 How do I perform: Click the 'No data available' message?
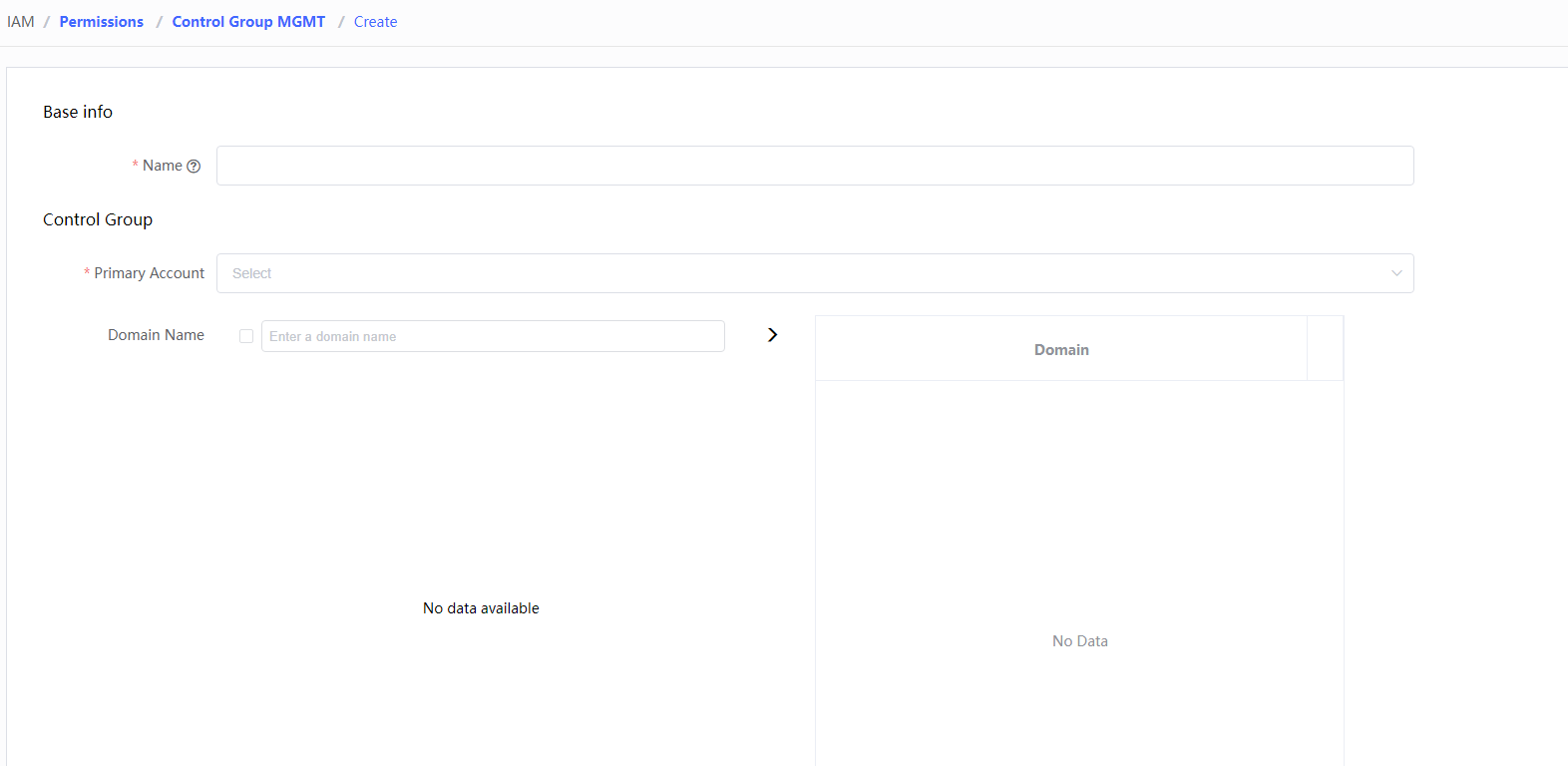(x=481, y=608)
